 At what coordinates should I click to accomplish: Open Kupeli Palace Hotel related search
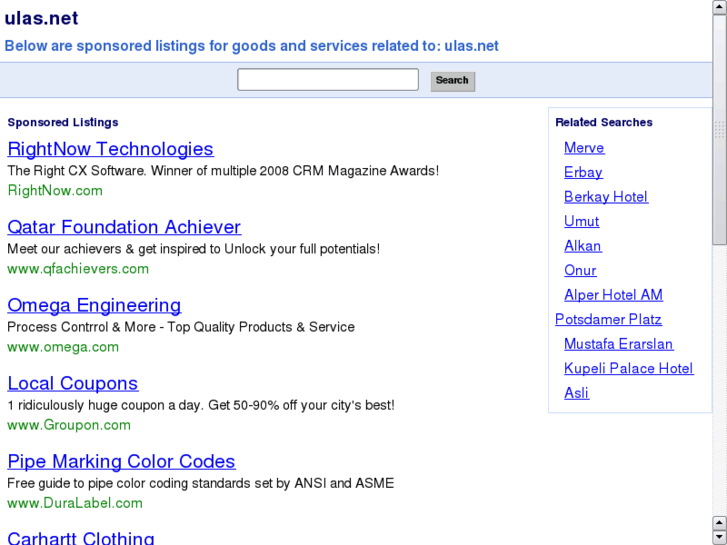(628, 369)
